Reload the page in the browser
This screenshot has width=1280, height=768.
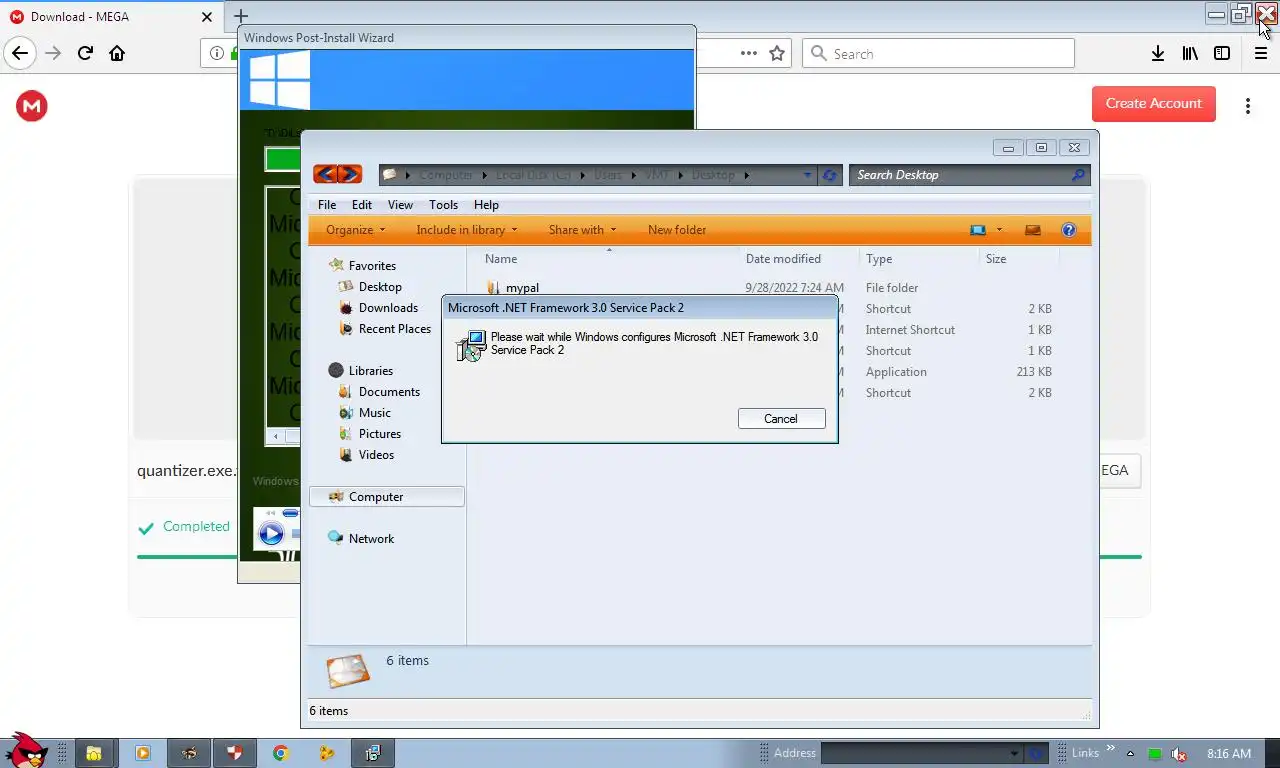tap(85, 53)
